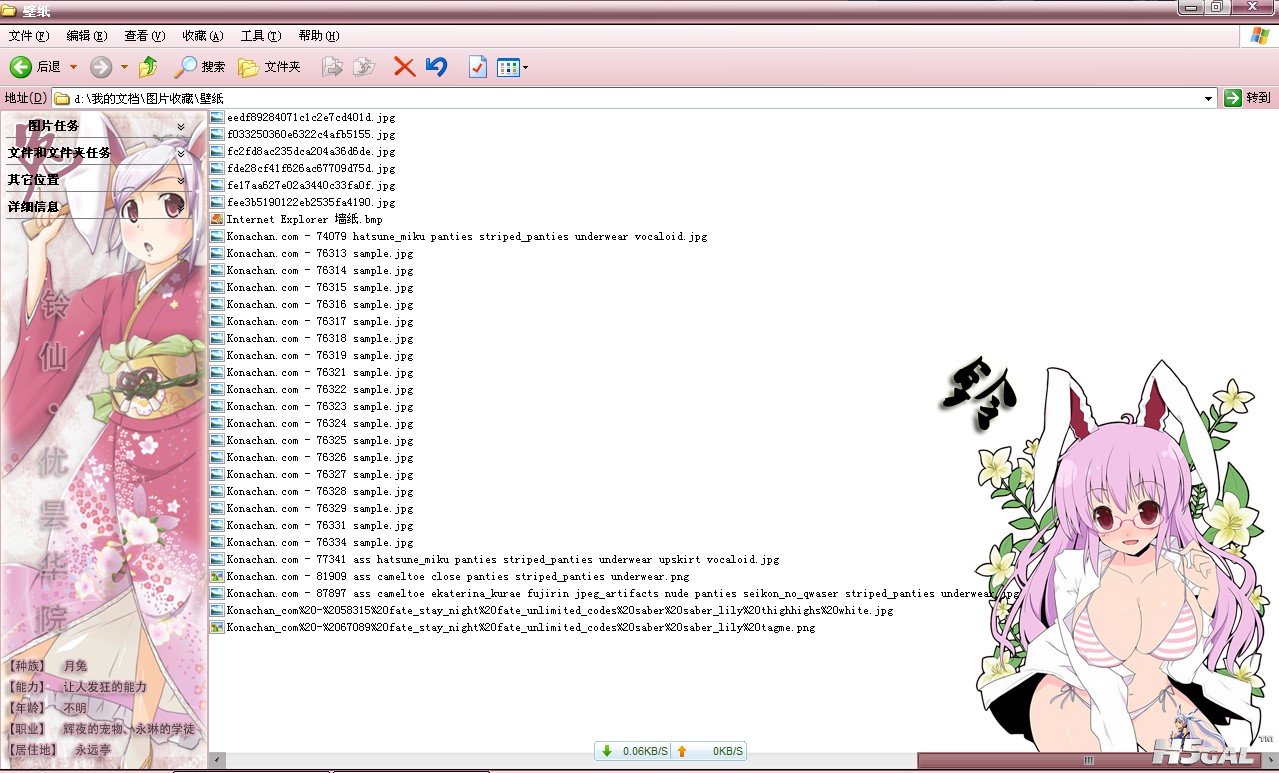Image resolution: width=1279 pixels, height=773 pixels.
Task: Expand the 文件和文件夹任务 panel section
Action: tap(181, 153)
